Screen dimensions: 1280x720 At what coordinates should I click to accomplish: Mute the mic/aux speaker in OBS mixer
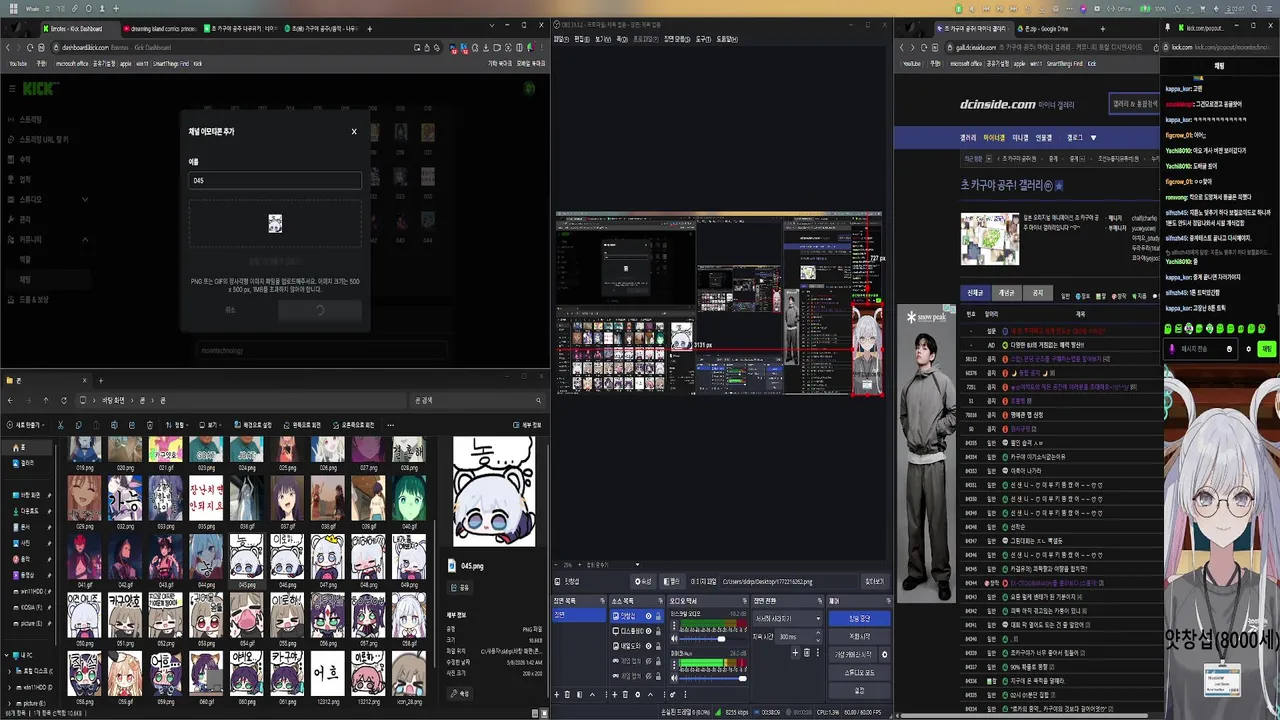(x=674, y=678)
